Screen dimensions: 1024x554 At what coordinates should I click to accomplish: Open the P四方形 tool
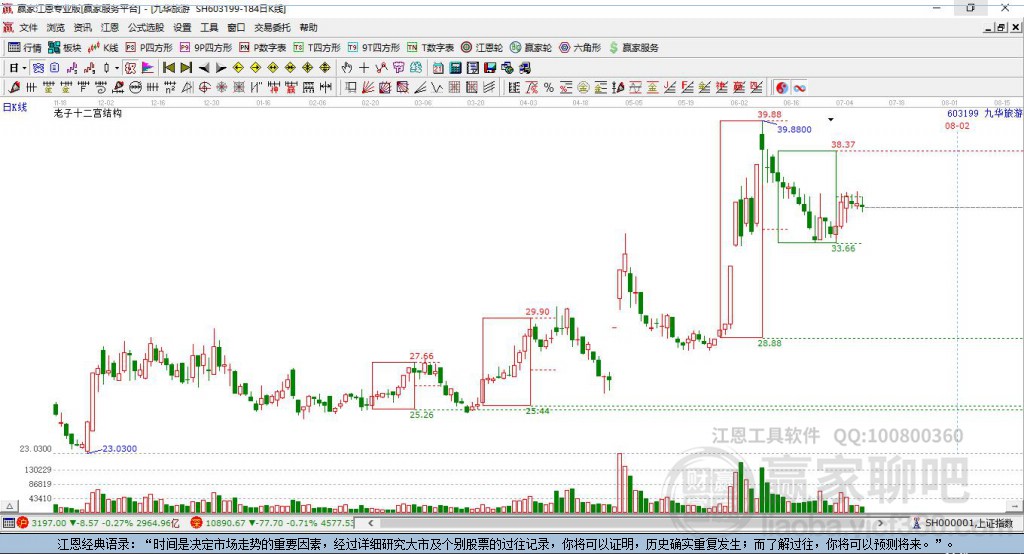pyautogui.click(x=149, y=48)
